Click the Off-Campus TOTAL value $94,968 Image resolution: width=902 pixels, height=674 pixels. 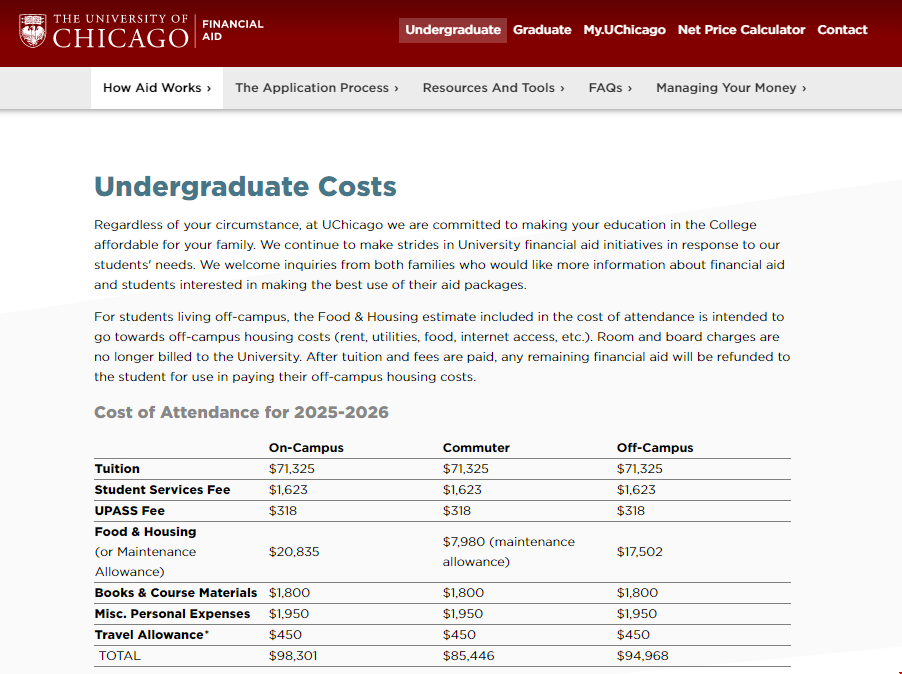point(641,655)
